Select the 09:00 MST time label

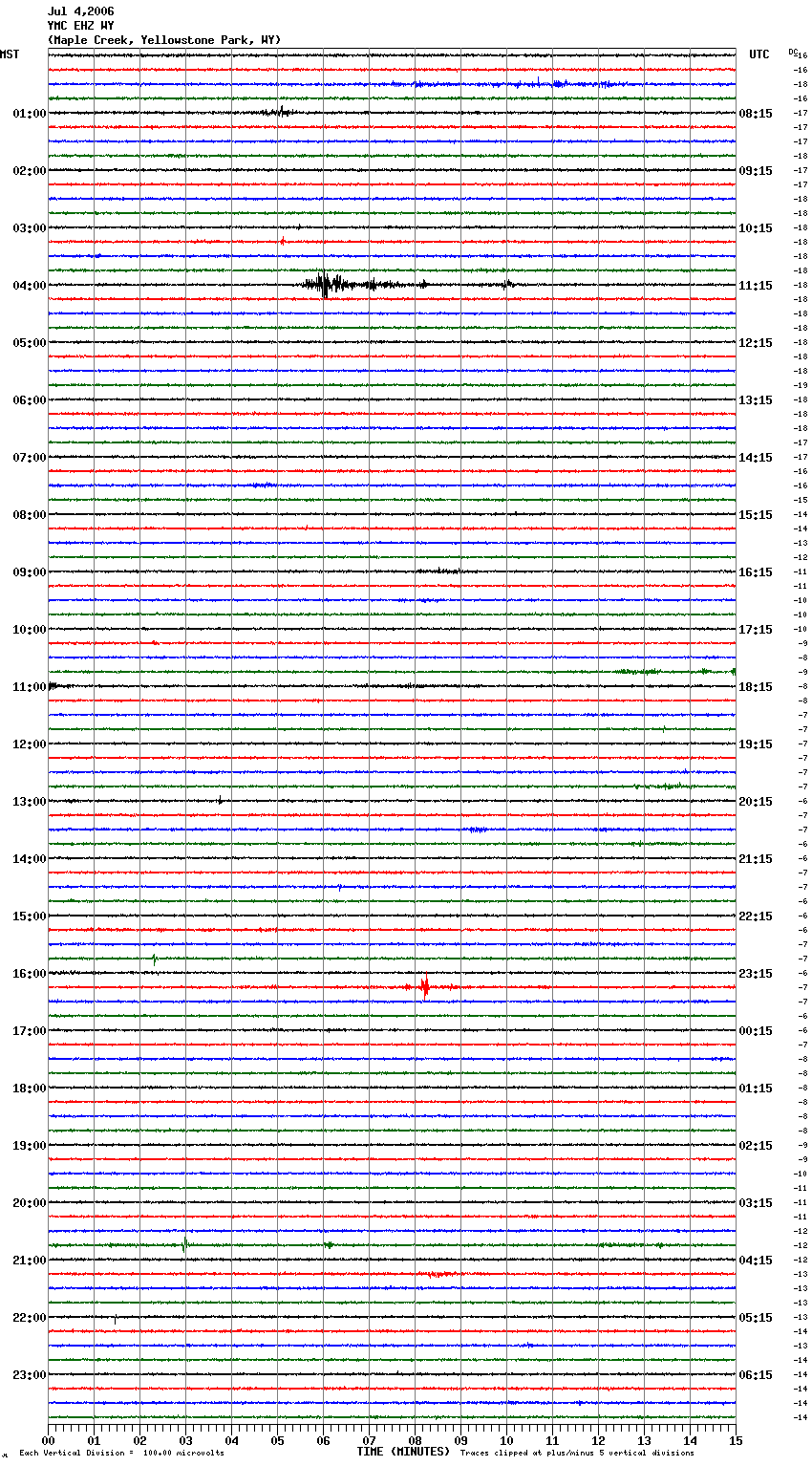pyautogui.click(x=30, y=572)
